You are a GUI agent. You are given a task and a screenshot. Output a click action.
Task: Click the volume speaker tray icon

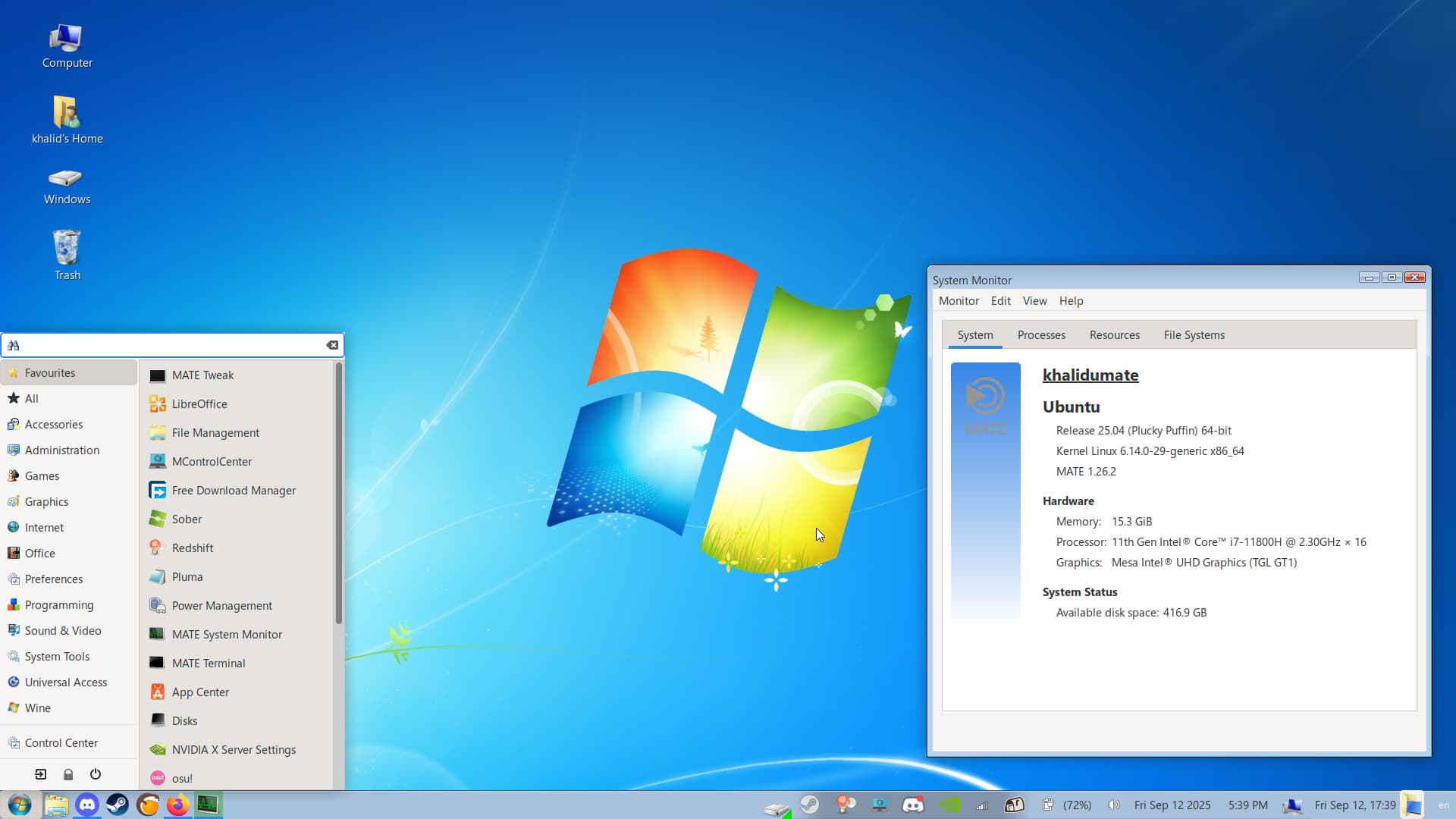tap(1113, 805)
